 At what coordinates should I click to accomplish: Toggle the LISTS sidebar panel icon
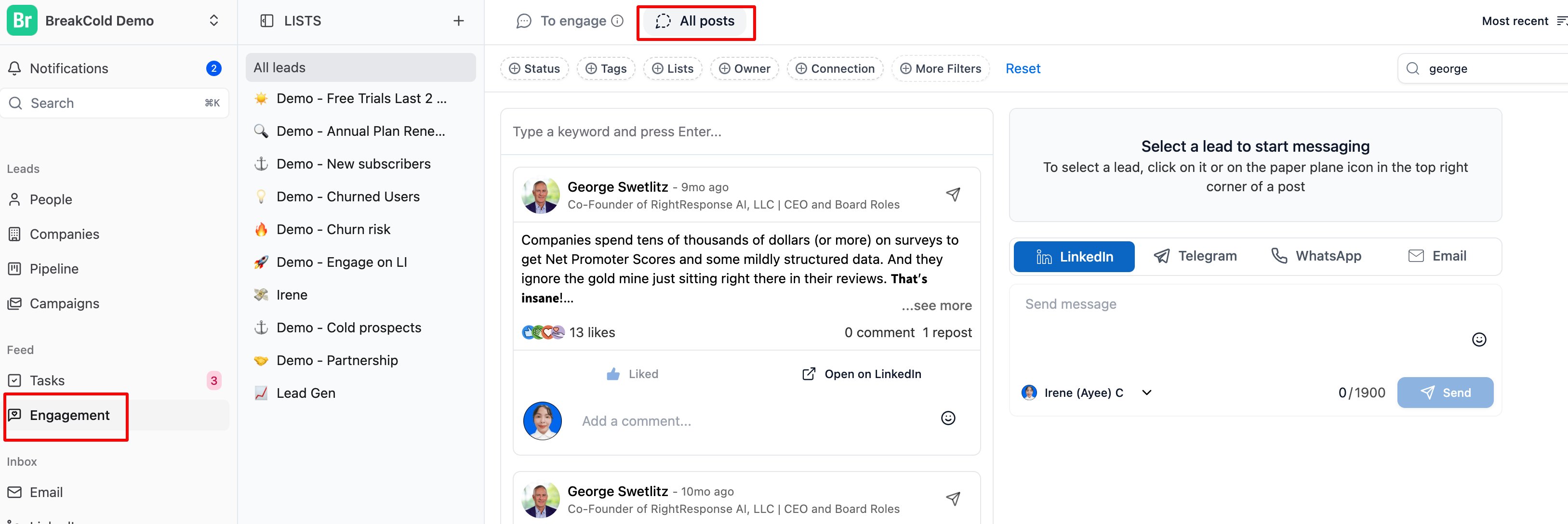click(x=266, y=21)
